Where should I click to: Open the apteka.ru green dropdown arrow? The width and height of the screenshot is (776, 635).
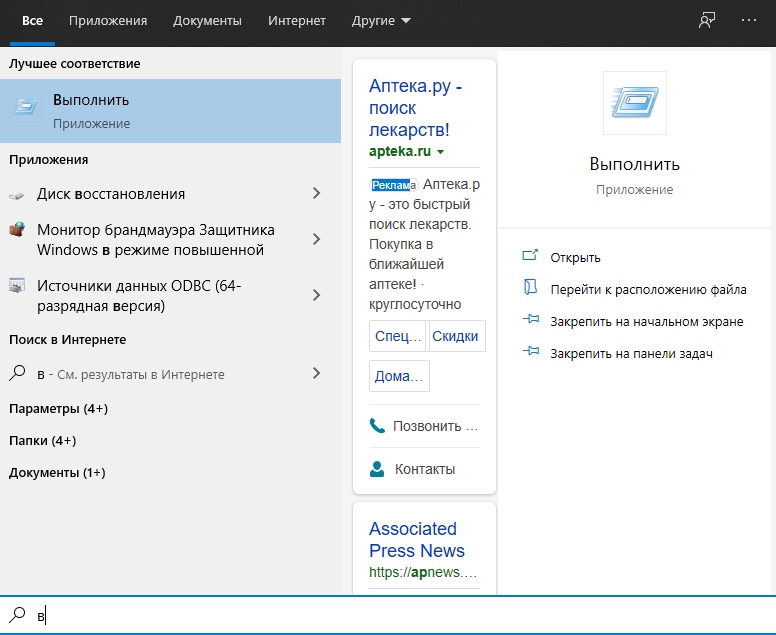click(x=440, y=152)
